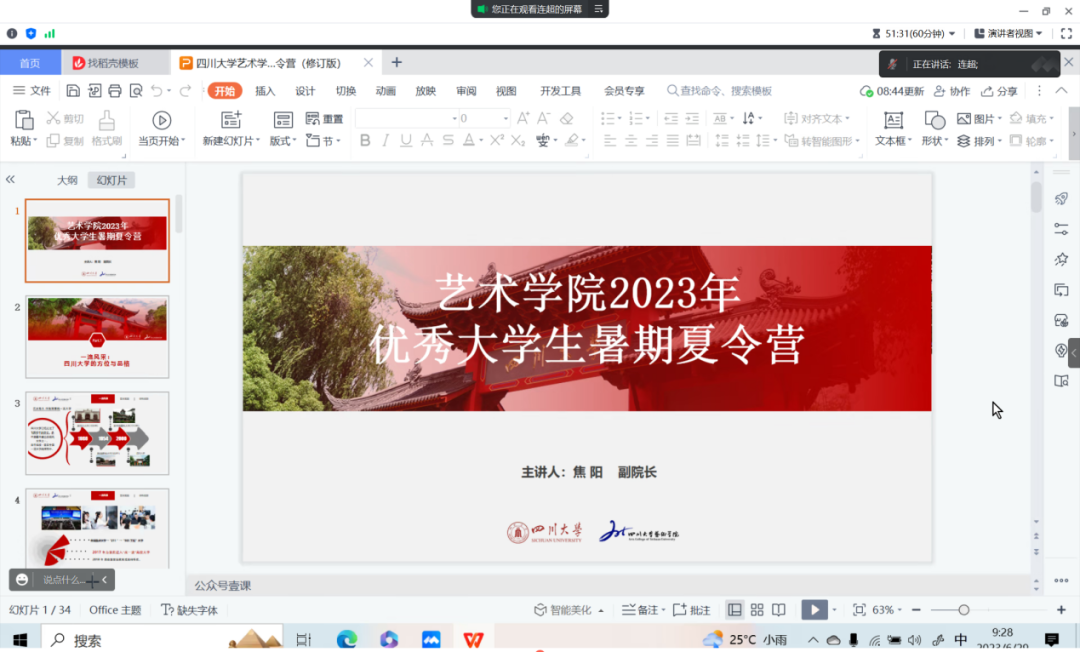The image size is (1080, 652).
Task: Click the Save icon in quick access toolbar
Action: point(73,91)
